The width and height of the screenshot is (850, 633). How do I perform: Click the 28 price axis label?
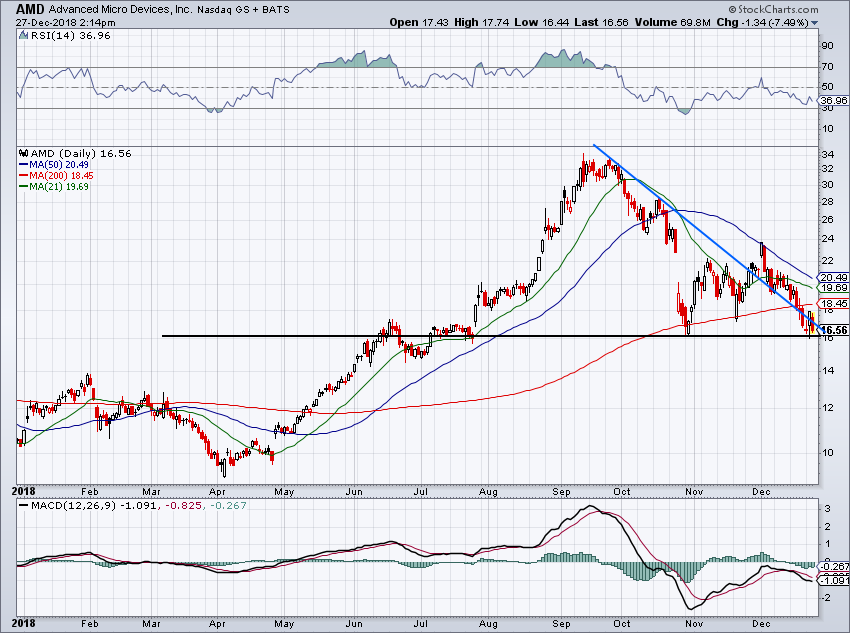827,202
